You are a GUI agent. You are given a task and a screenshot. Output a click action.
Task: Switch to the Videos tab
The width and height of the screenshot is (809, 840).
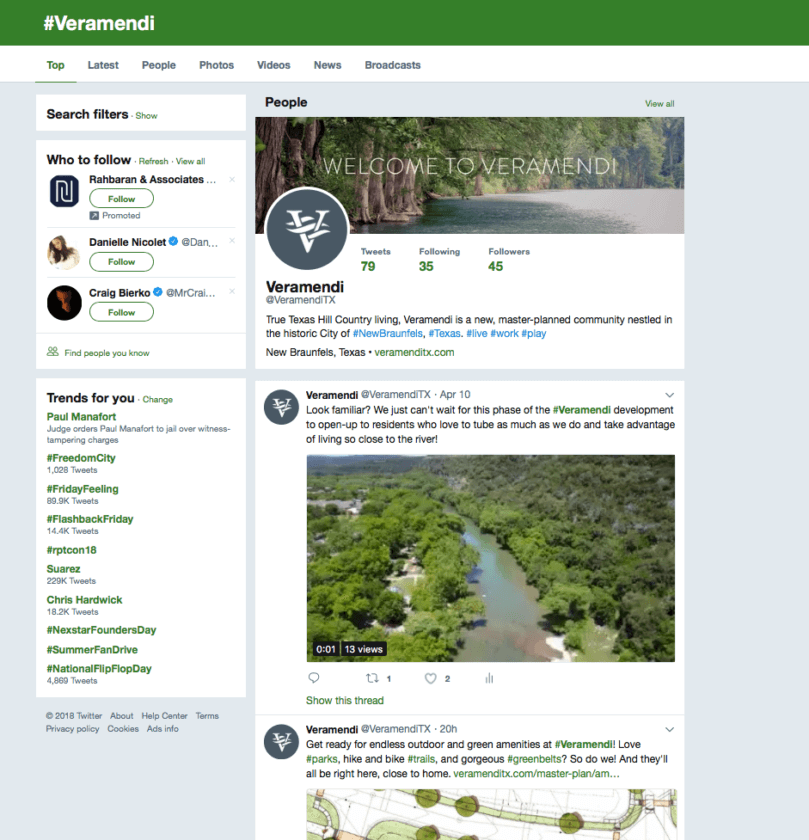[274, 65]
